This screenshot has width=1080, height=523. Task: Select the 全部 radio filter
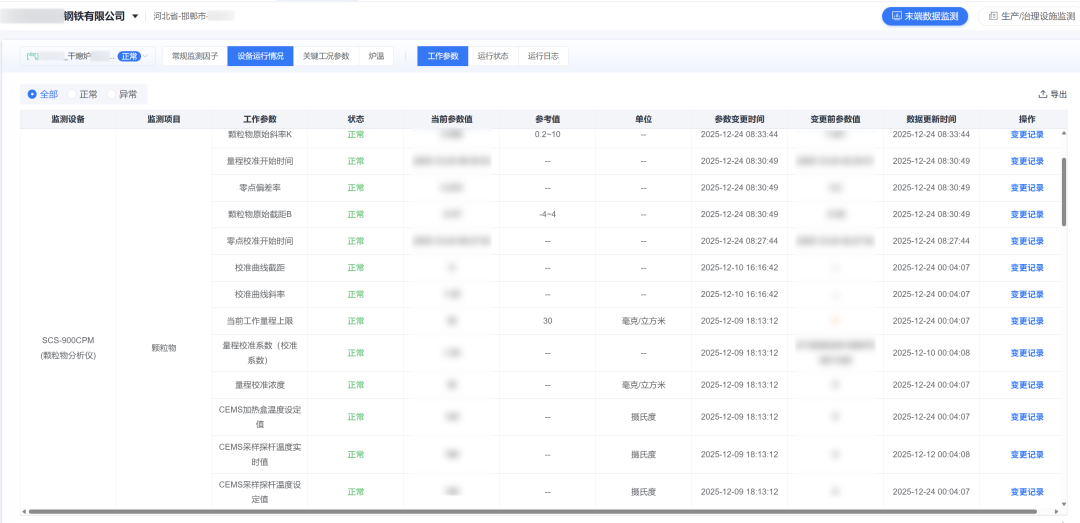coord(32,94)
